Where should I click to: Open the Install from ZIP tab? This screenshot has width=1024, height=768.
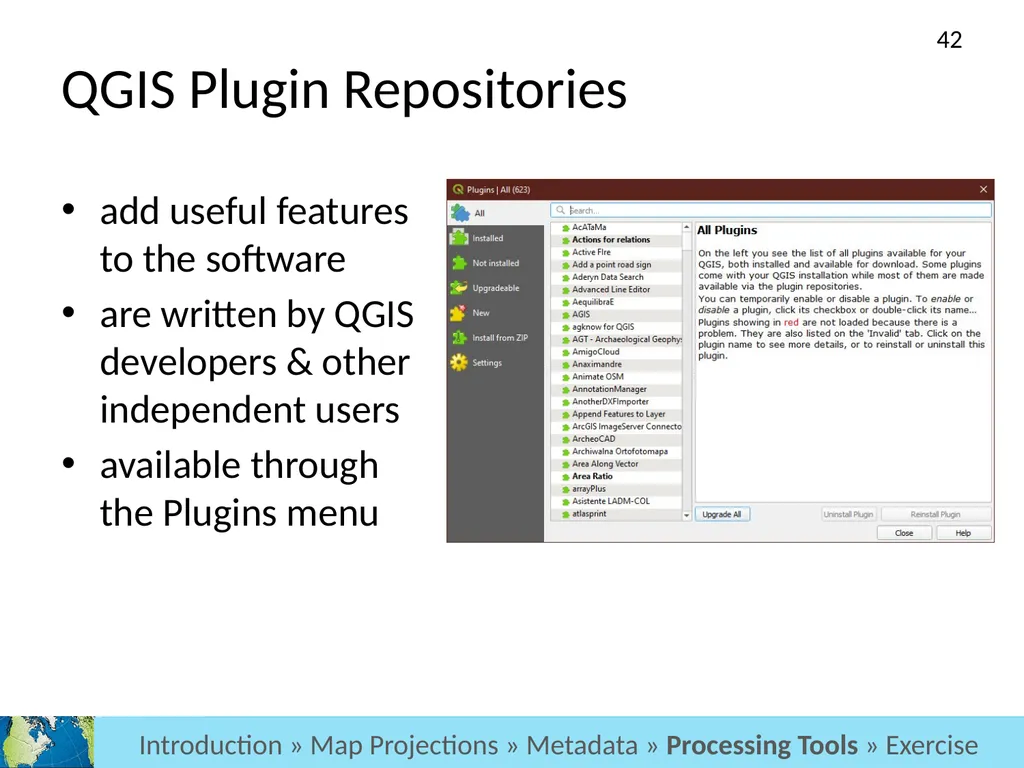point(496,338)
